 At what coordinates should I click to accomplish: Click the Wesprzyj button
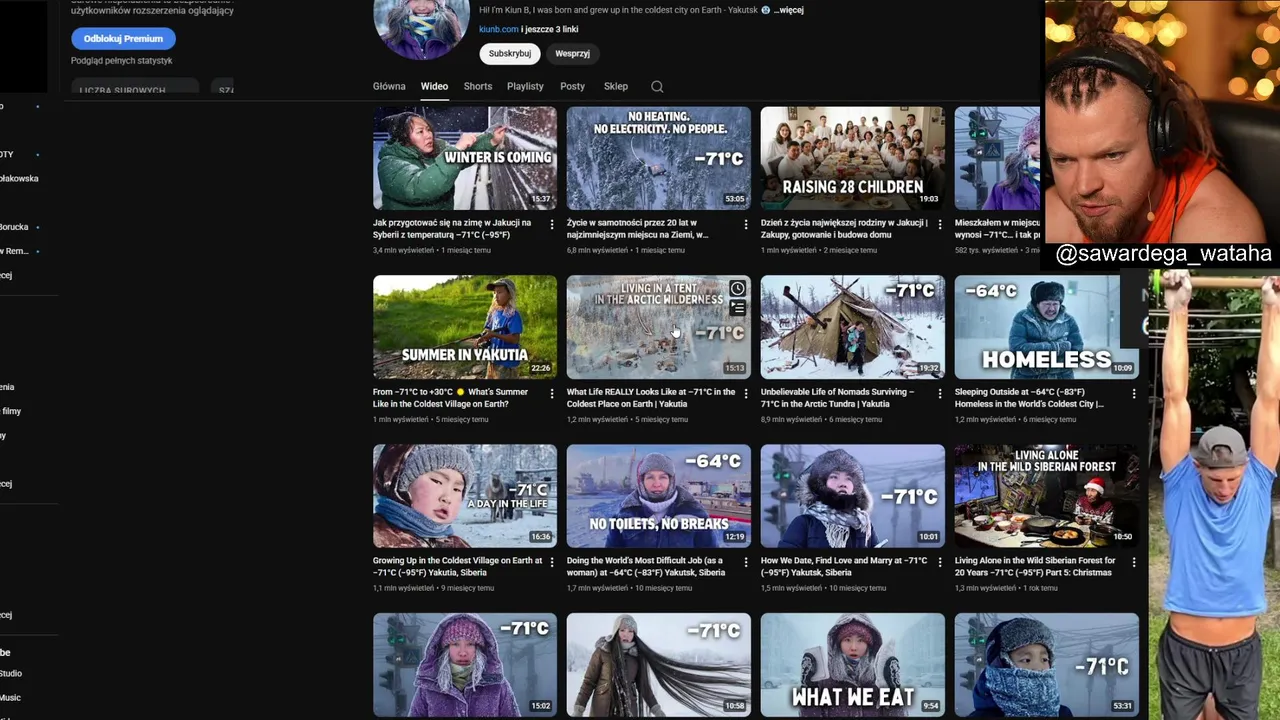(x=572, y=54)
